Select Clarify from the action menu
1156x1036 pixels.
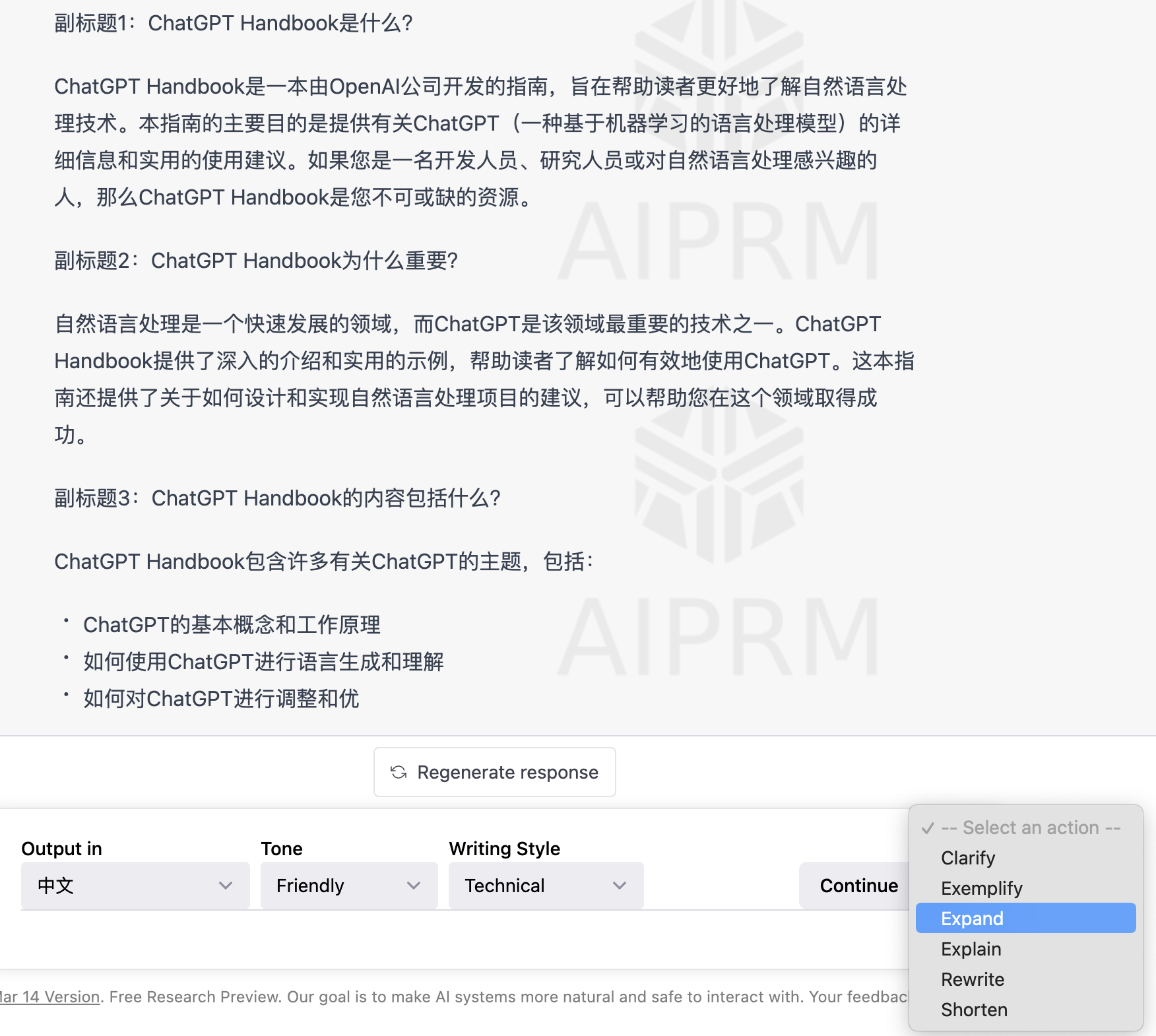click(1026, 858)
